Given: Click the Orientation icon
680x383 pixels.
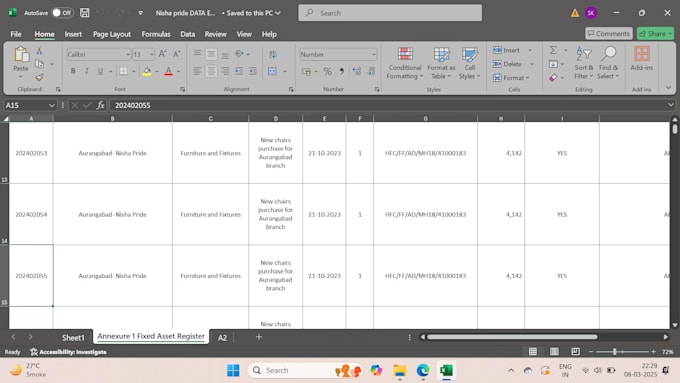Looking at the screenshot, I should [239, 54].
